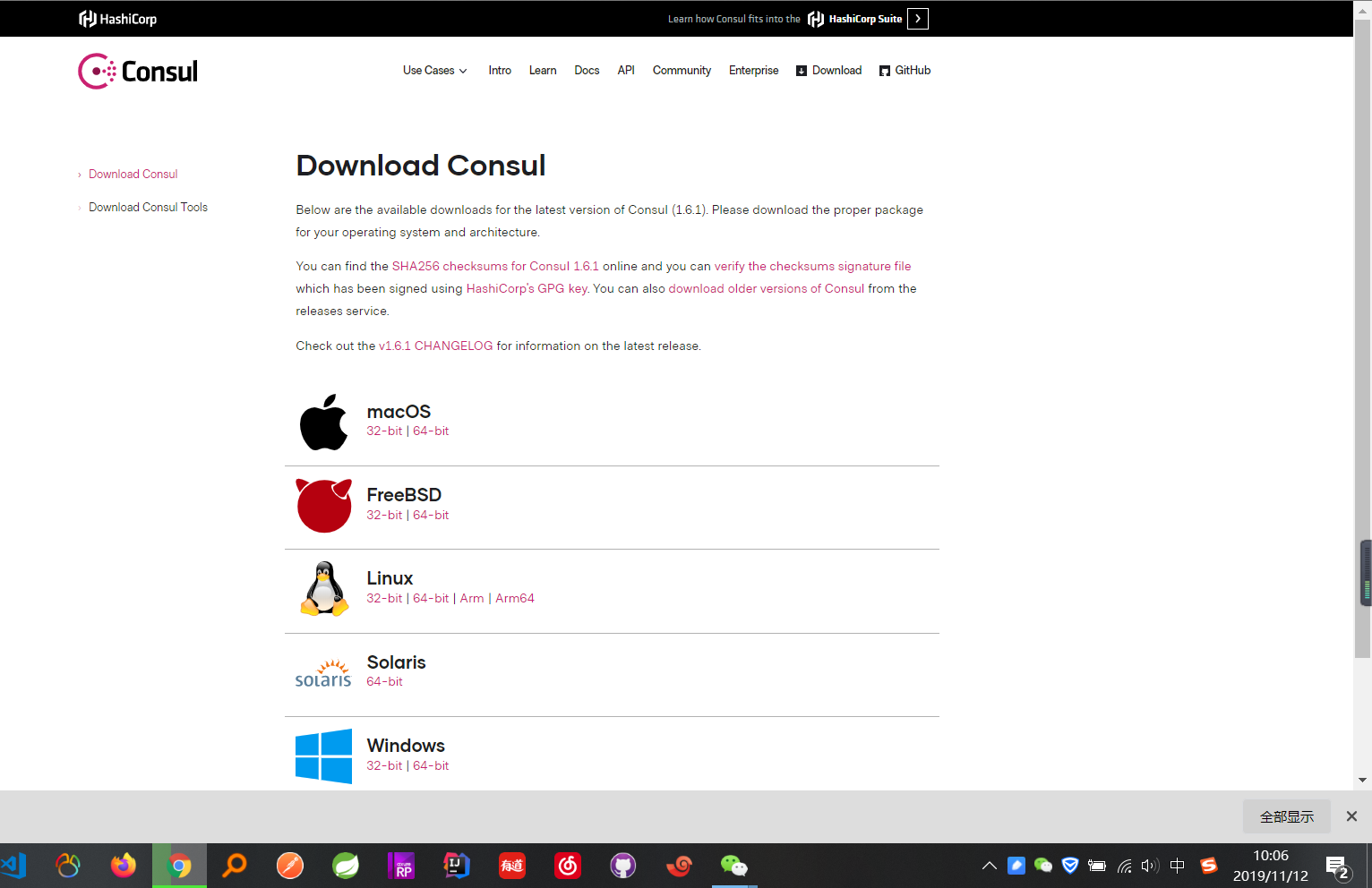Download Windows 64-bit package

pyautogui.click(x=431, y=766)
